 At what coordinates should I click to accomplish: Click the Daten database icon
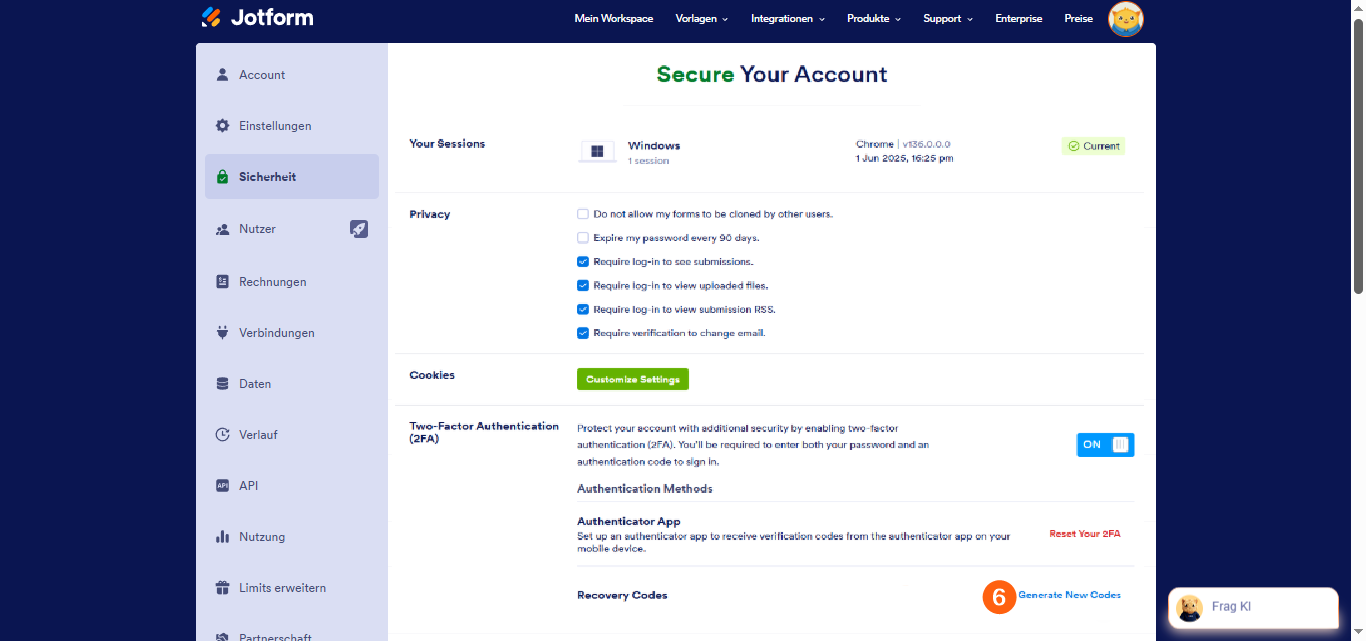pos(223,384)
